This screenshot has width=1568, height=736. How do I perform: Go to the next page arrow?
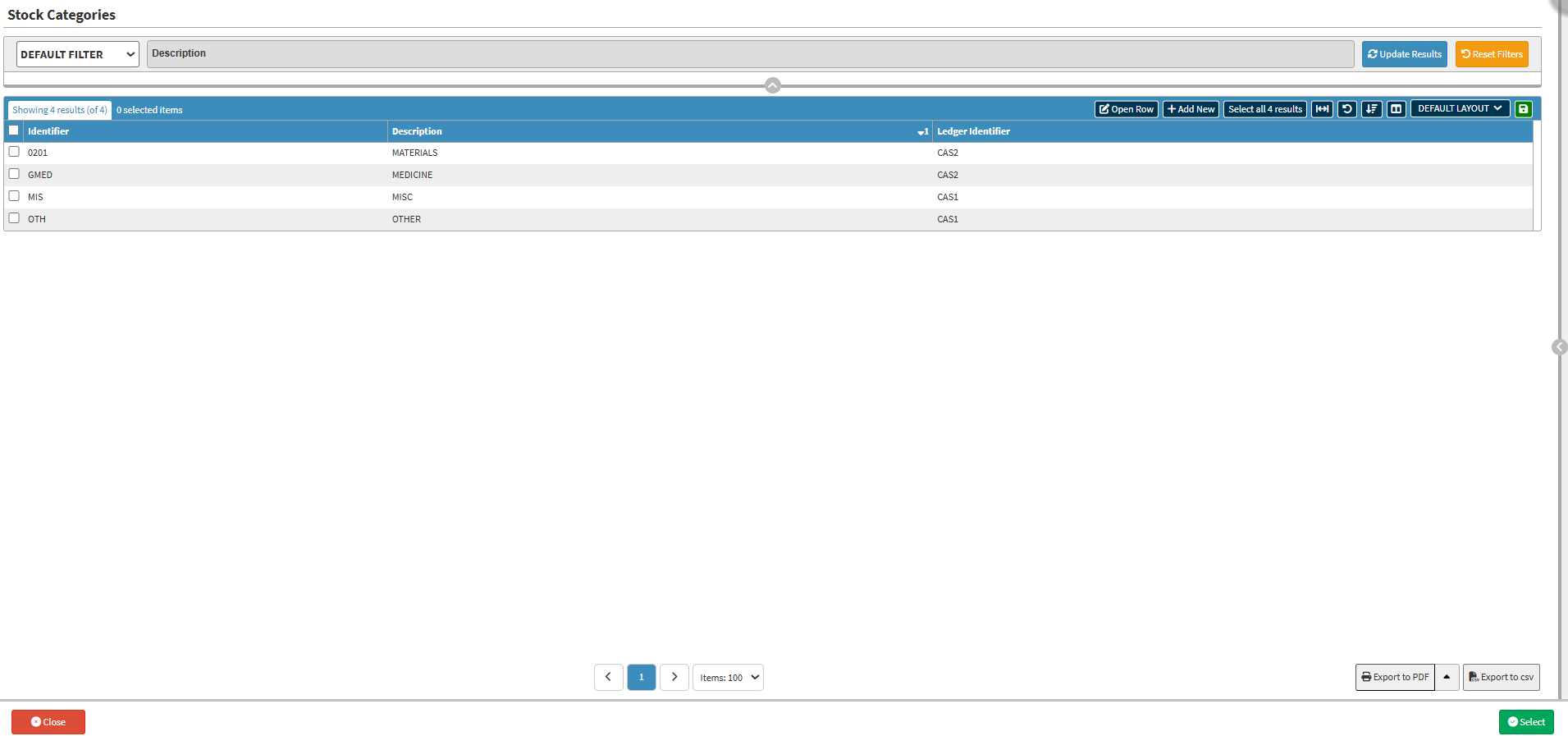pyautogui.click(x=674, y=677)
